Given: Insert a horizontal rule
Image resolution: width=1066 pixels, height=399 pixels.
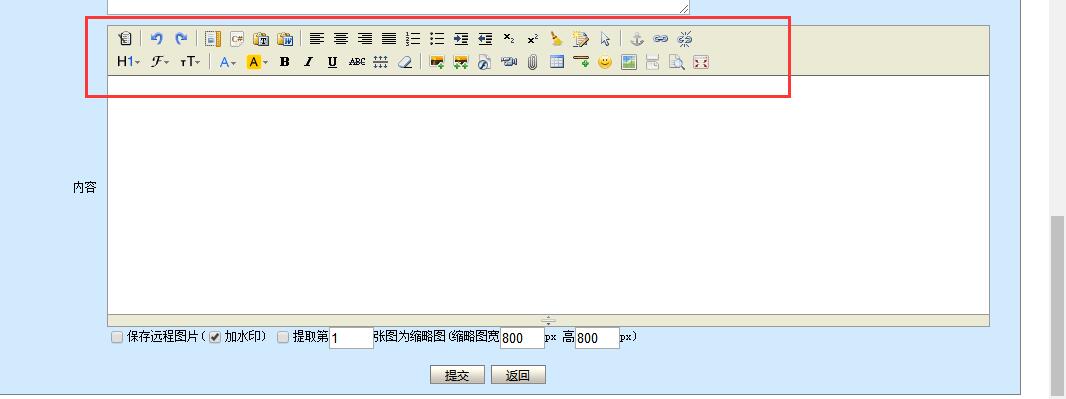Looking at the screenshot, I should tap(581, 62).
